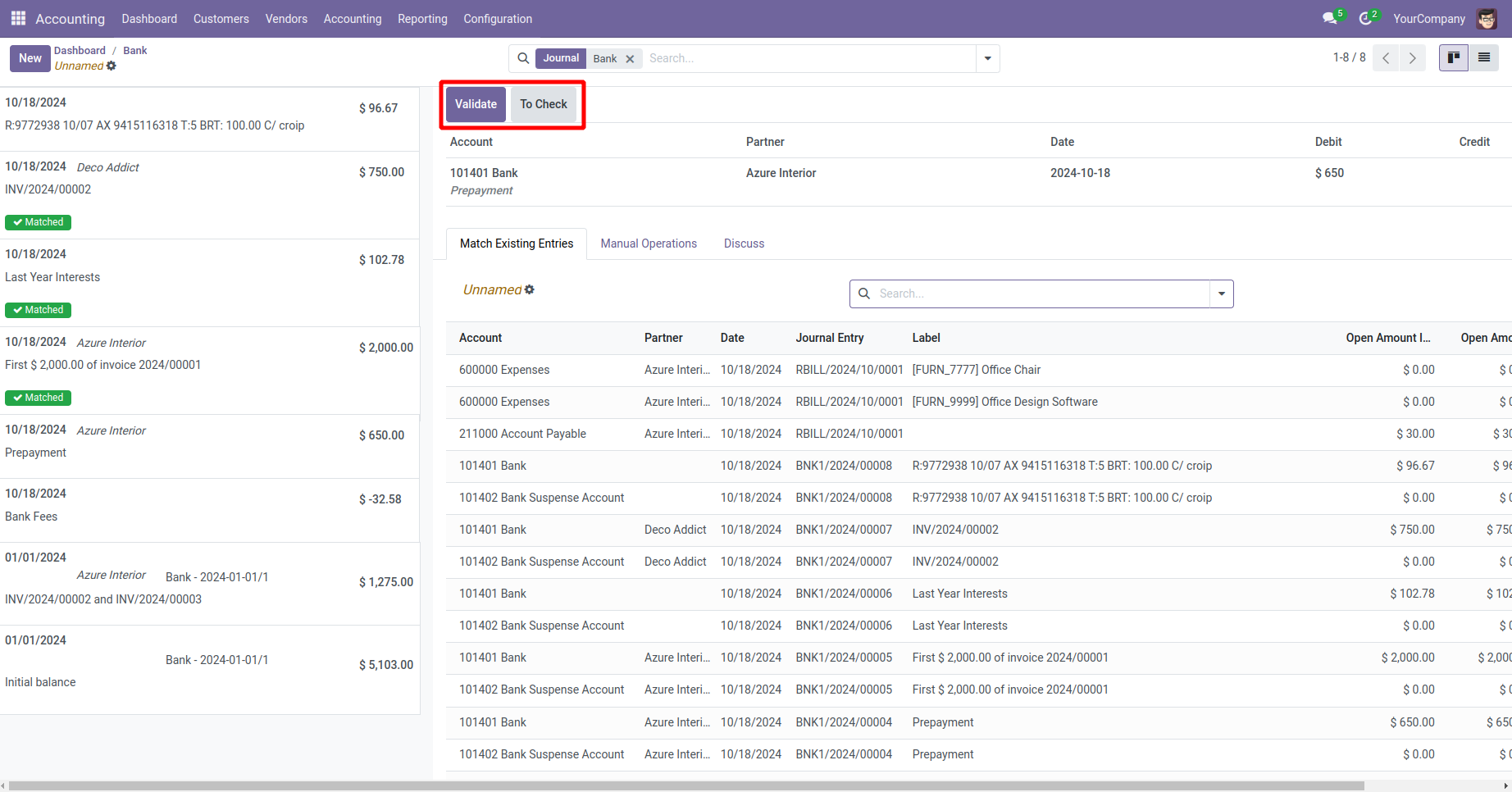Screen dimensions: 1512x792
Task: Open the Discuss tab
Action: pyautogui.click(x=744, y=244)
